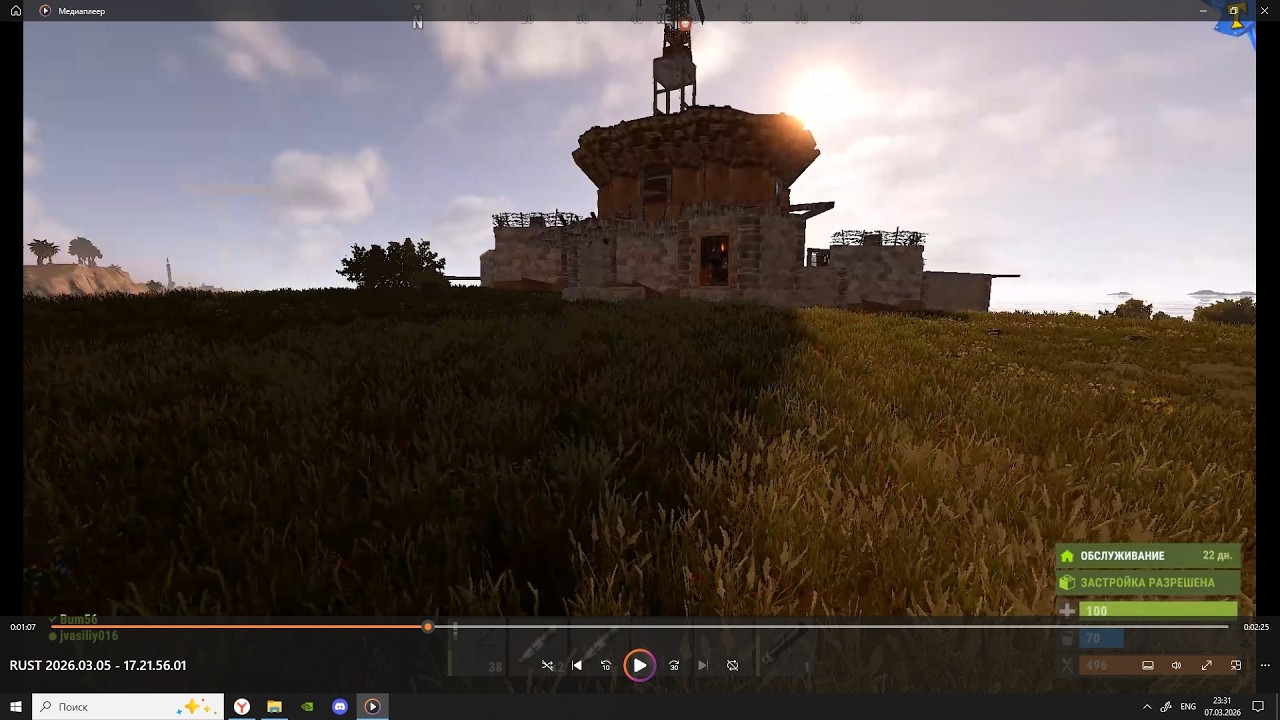Open the Windows Start menu
Viewport: 1280px width, 720px height.
click(x=16, y=706)
